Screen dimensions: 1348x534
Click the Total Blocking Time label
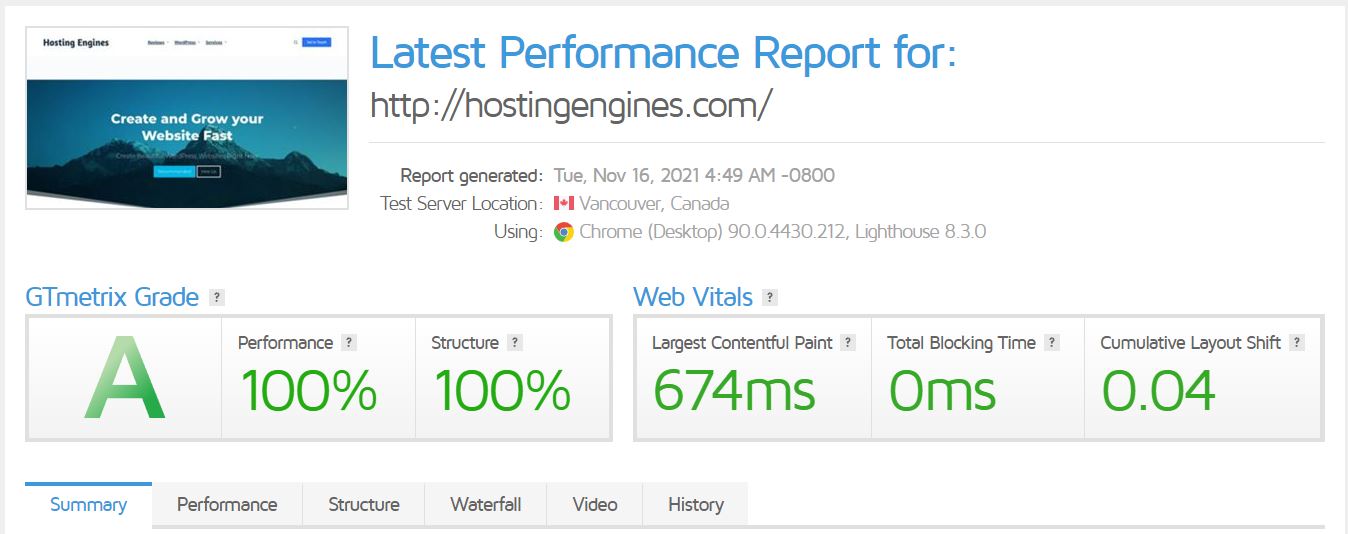tap(961, 343)
